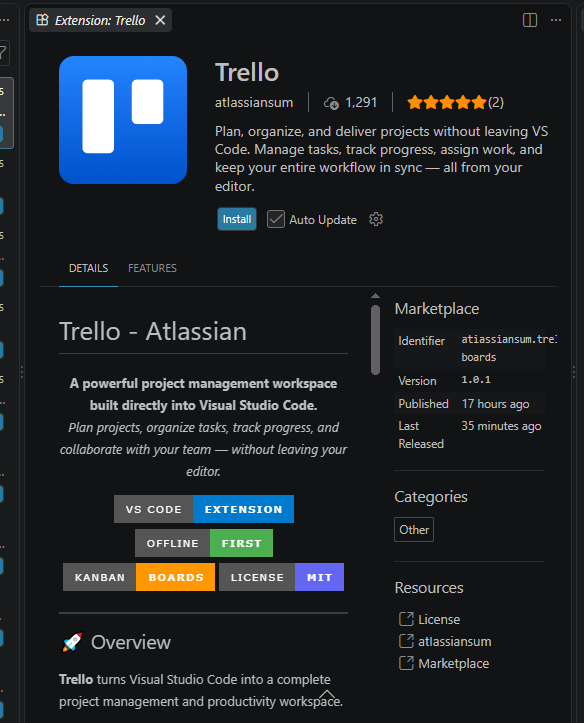Image resolution: width=584 pixels, height=723 pixels.
Task: Open the atlassiansum resource link
Action: tap(454, 642)
